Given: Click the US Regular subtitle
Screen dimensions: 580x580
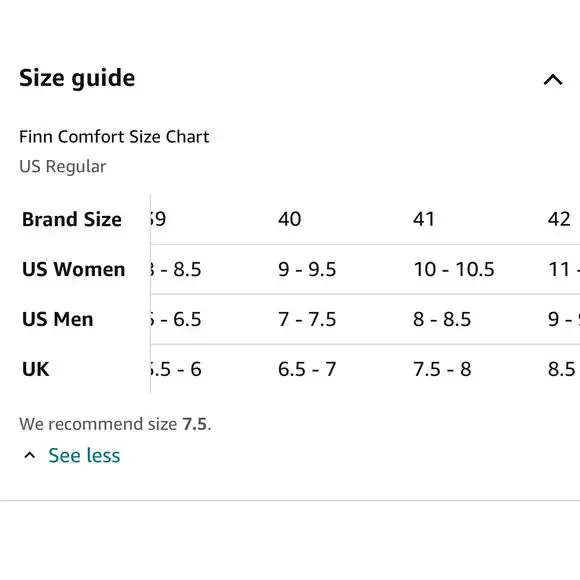Looking at the screenshot, I should (x=63, y=166).
